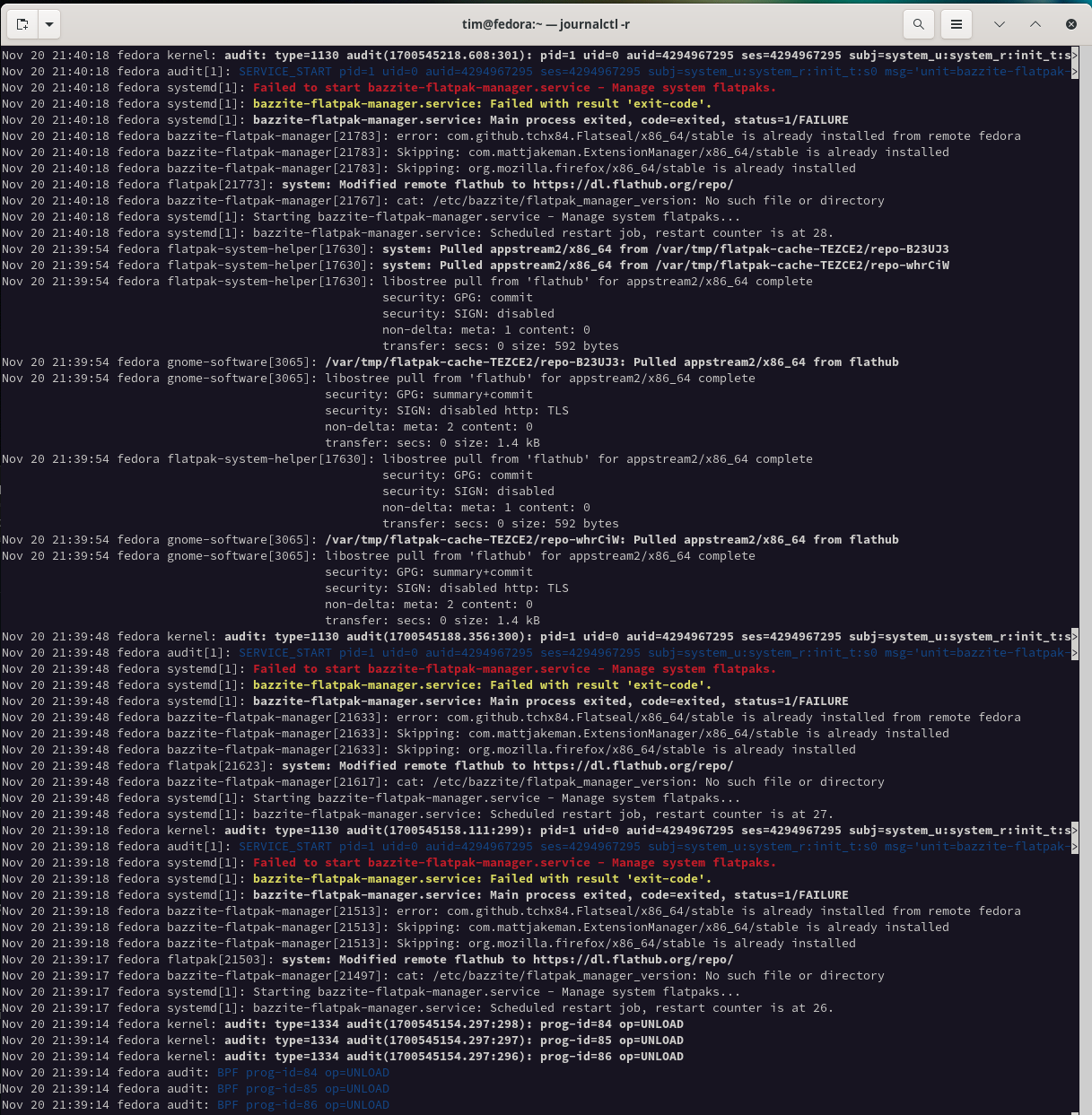Click the red Failed to start service line
The width and height of the screenshot is (1092, 1115).
pyautogui.click(x=517, y=87)
